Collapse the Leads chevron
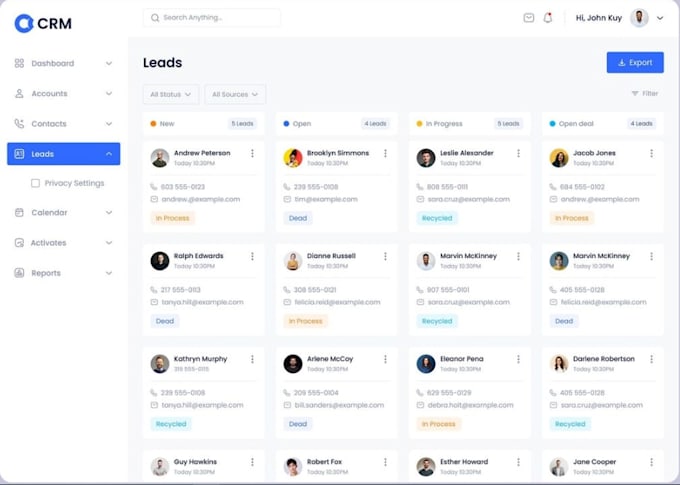 click(109, 154)
